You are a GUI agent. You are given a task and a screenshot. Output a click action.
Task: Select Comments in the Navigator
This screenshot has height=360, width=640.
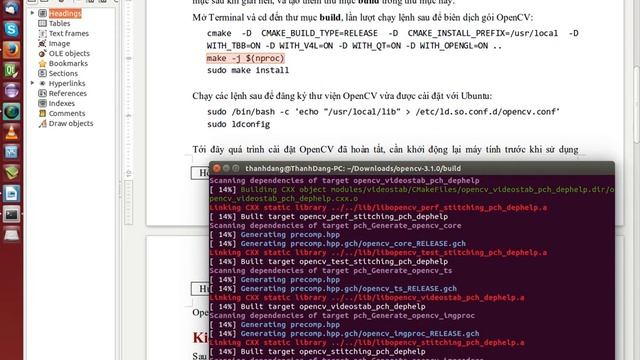67,113
